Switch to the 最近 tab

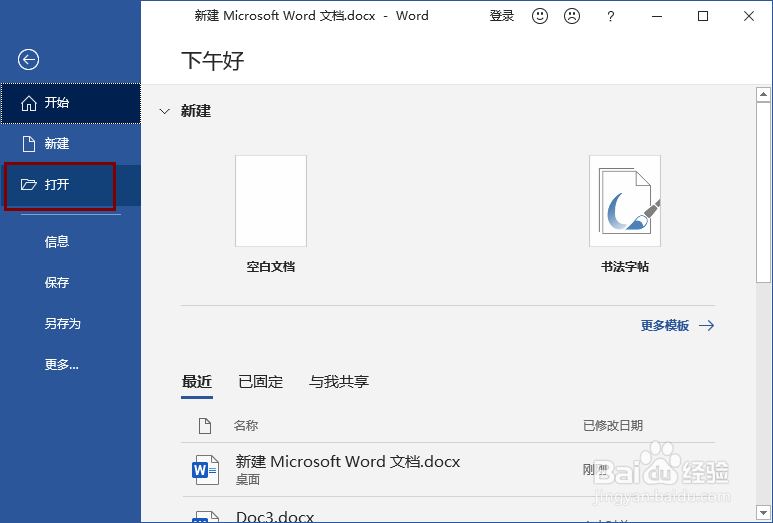(x=197, y=382)
